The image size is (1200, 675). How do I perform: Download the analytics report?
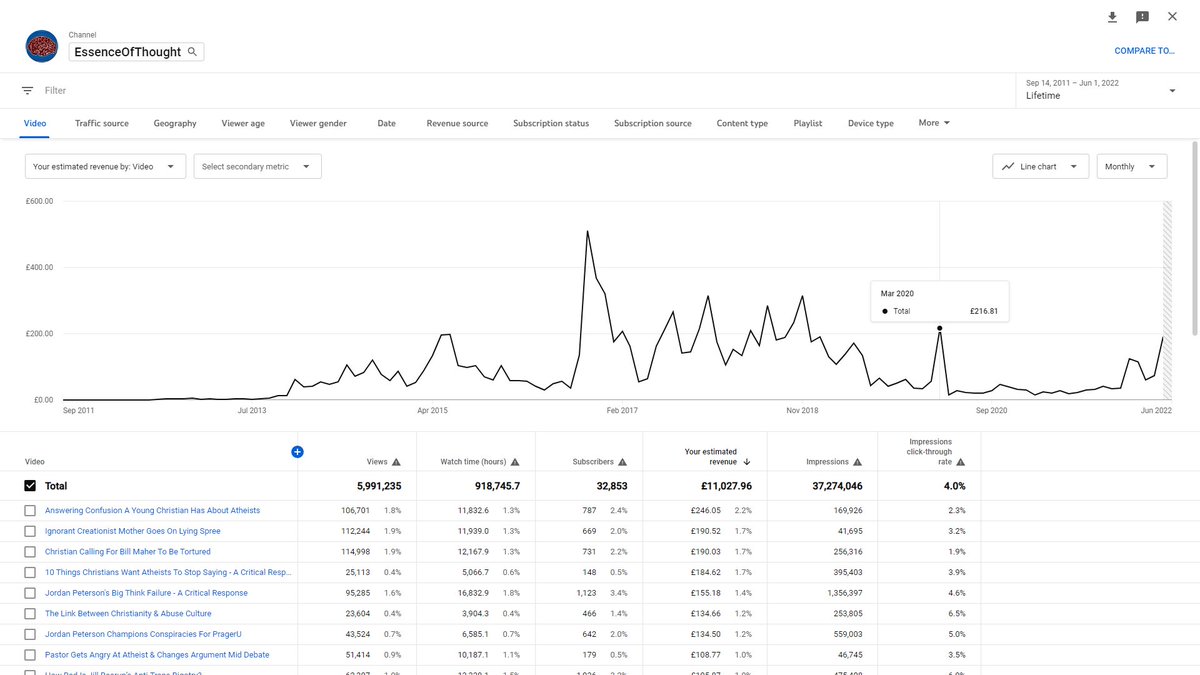[x=1112, y=17]
